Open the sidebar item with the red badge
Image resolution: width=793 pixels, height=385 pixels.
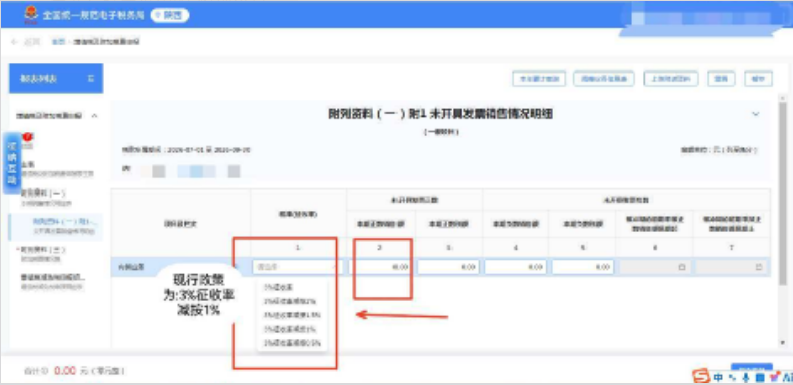[x=27, y=142]
